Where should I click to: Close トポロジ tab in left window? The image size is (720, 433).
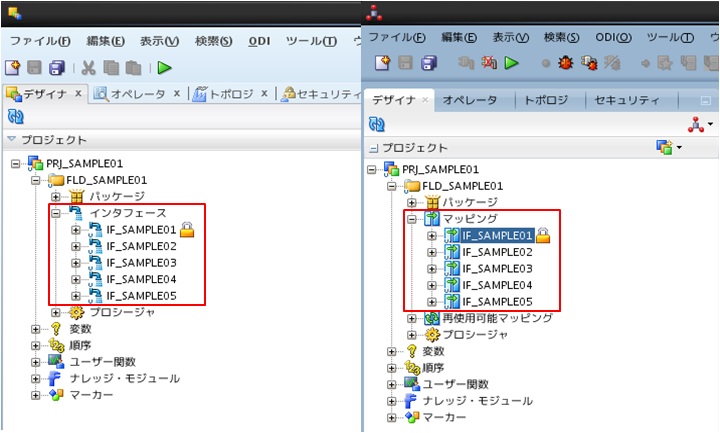[x=264, y=93]
